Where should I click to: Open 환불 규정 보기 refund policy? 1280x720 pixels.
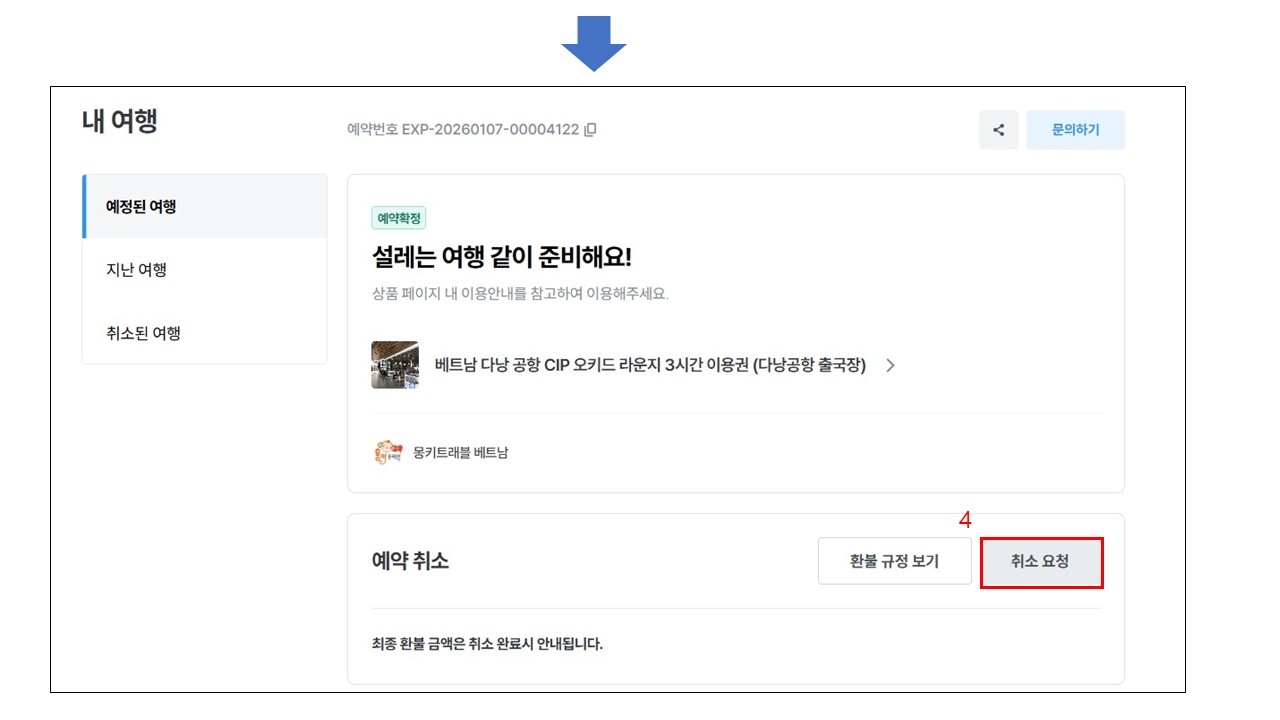[x=894, y=561]
